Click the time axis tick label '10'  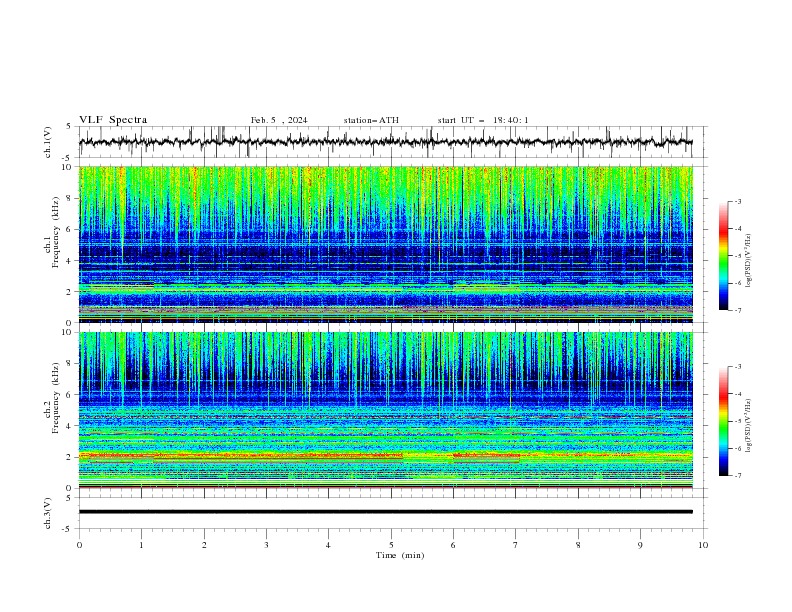click(703, 545)
